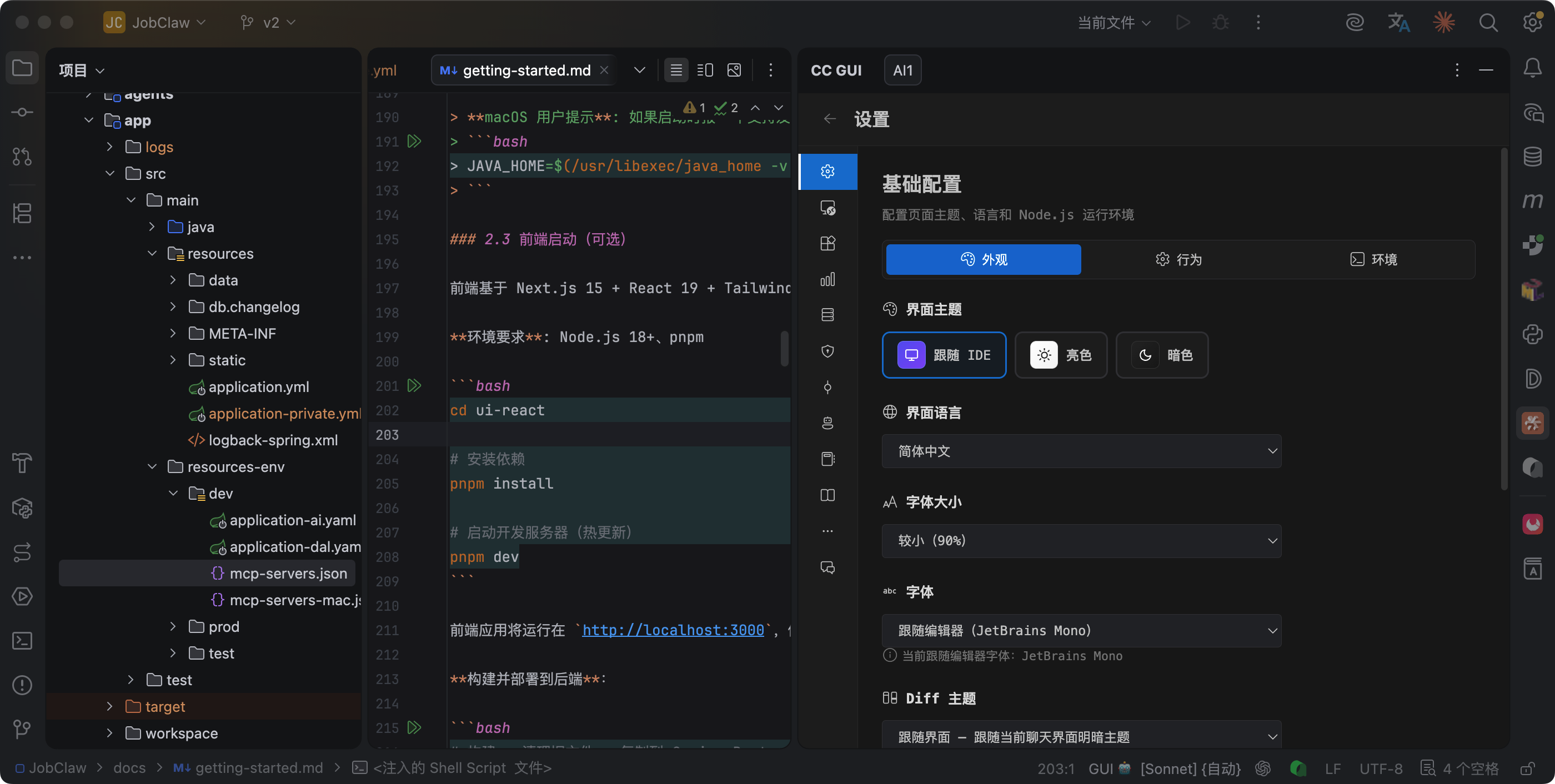Click the Database tool window icon
This screenshot has height=784, width=1555.
click(1532, 157)
